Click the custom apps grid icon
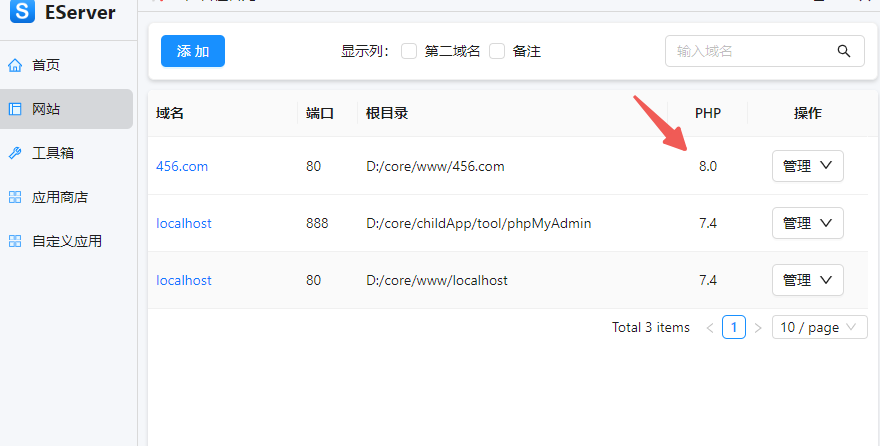The image size is (880, 446). tap(15, 241)
